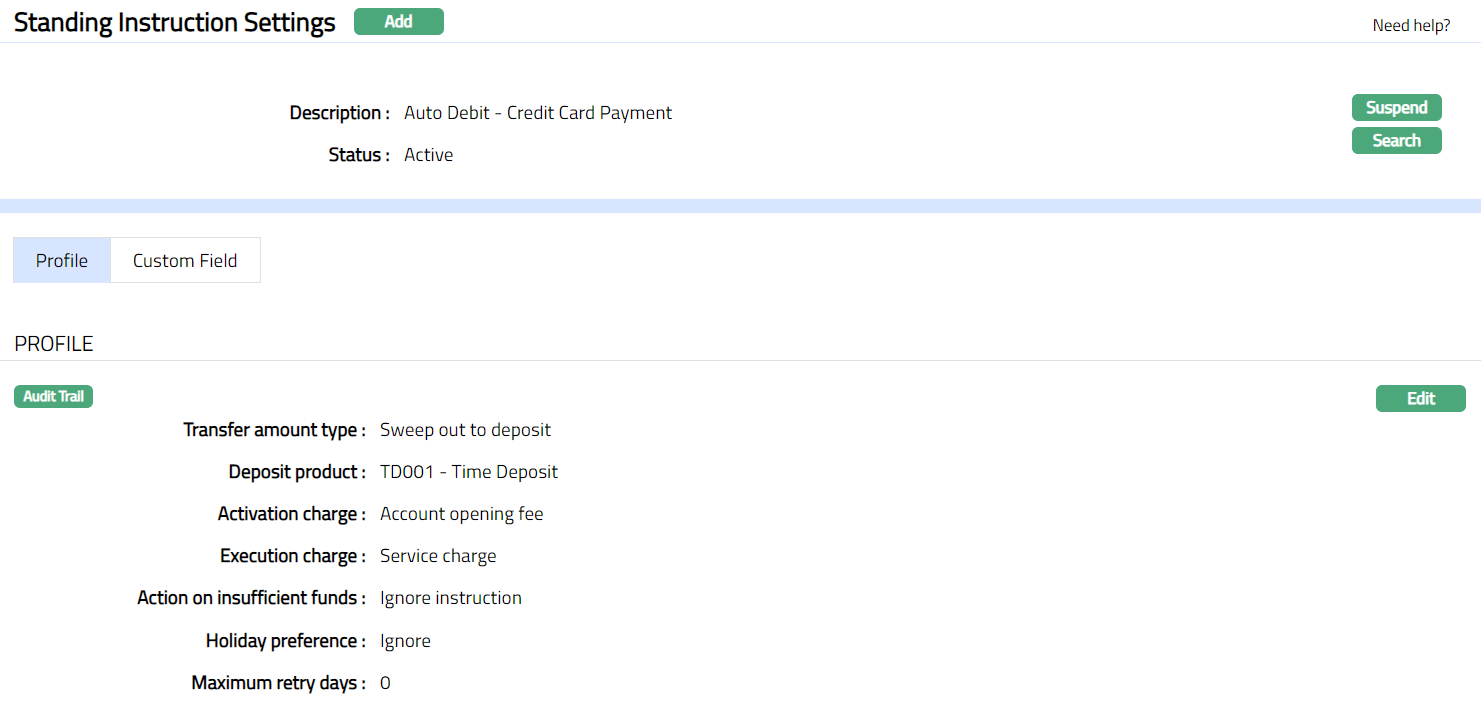Click the Active status value
The image size is (1481, 708).
pos(428,155)
